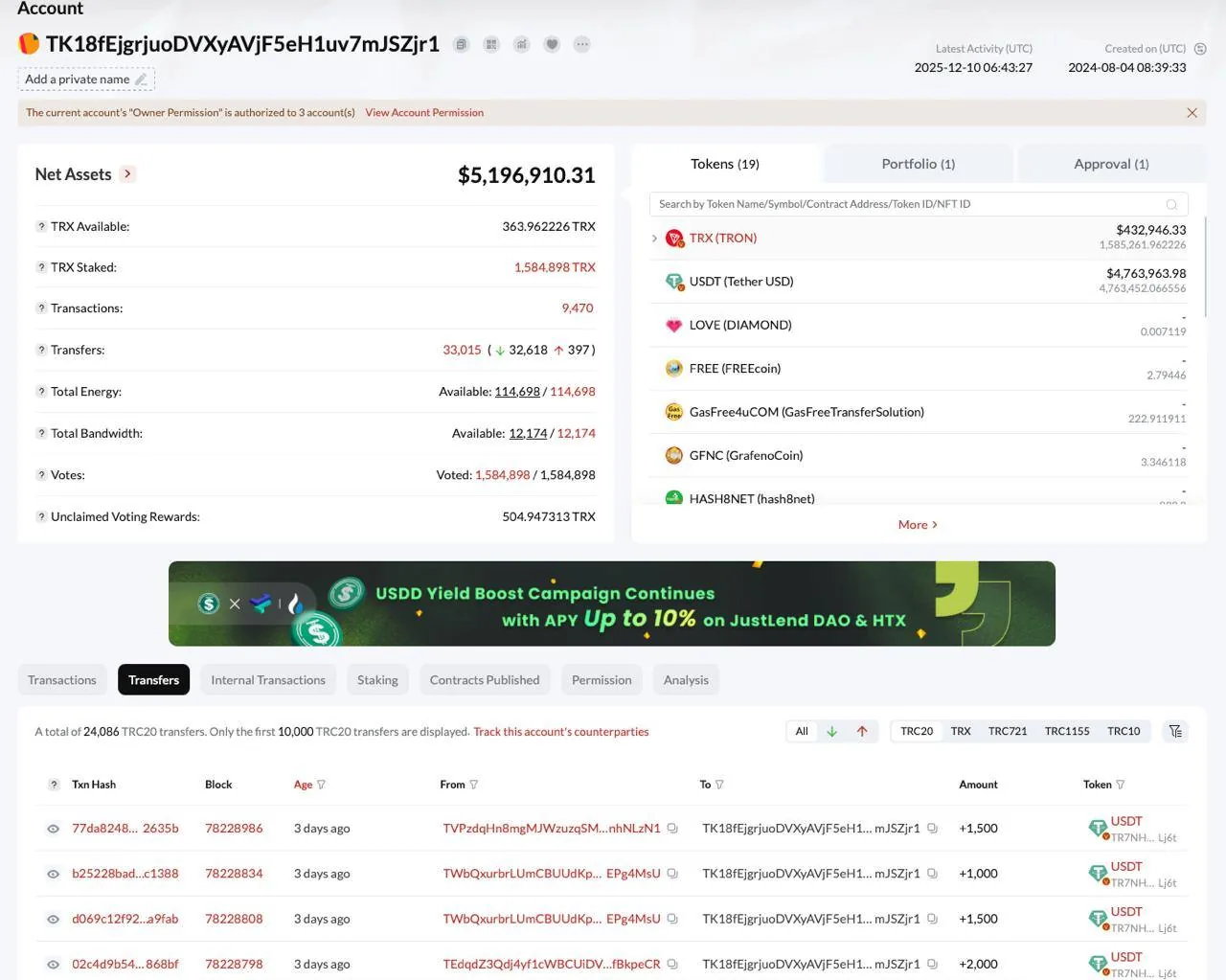This screenshot has width=1226, height=980.
Task: Open sender address TEdqdZ3Qdj4yf1cWBCUiDV...fBkpeCR
Action: 552,965
